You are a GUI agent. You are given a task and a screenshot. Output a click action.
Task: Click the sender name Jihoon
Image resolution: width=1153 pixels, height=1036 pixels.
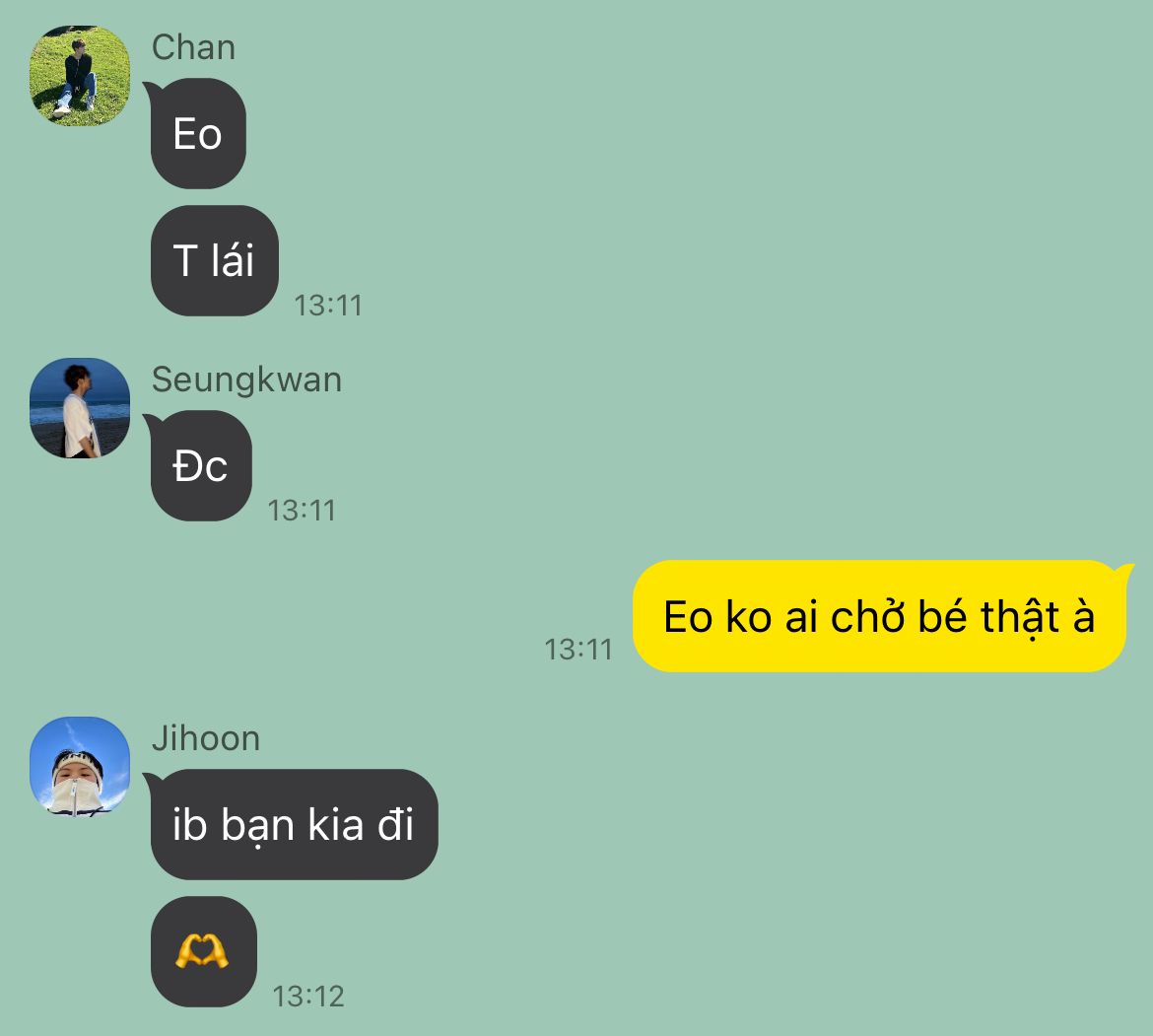click(x=206, y=738)
